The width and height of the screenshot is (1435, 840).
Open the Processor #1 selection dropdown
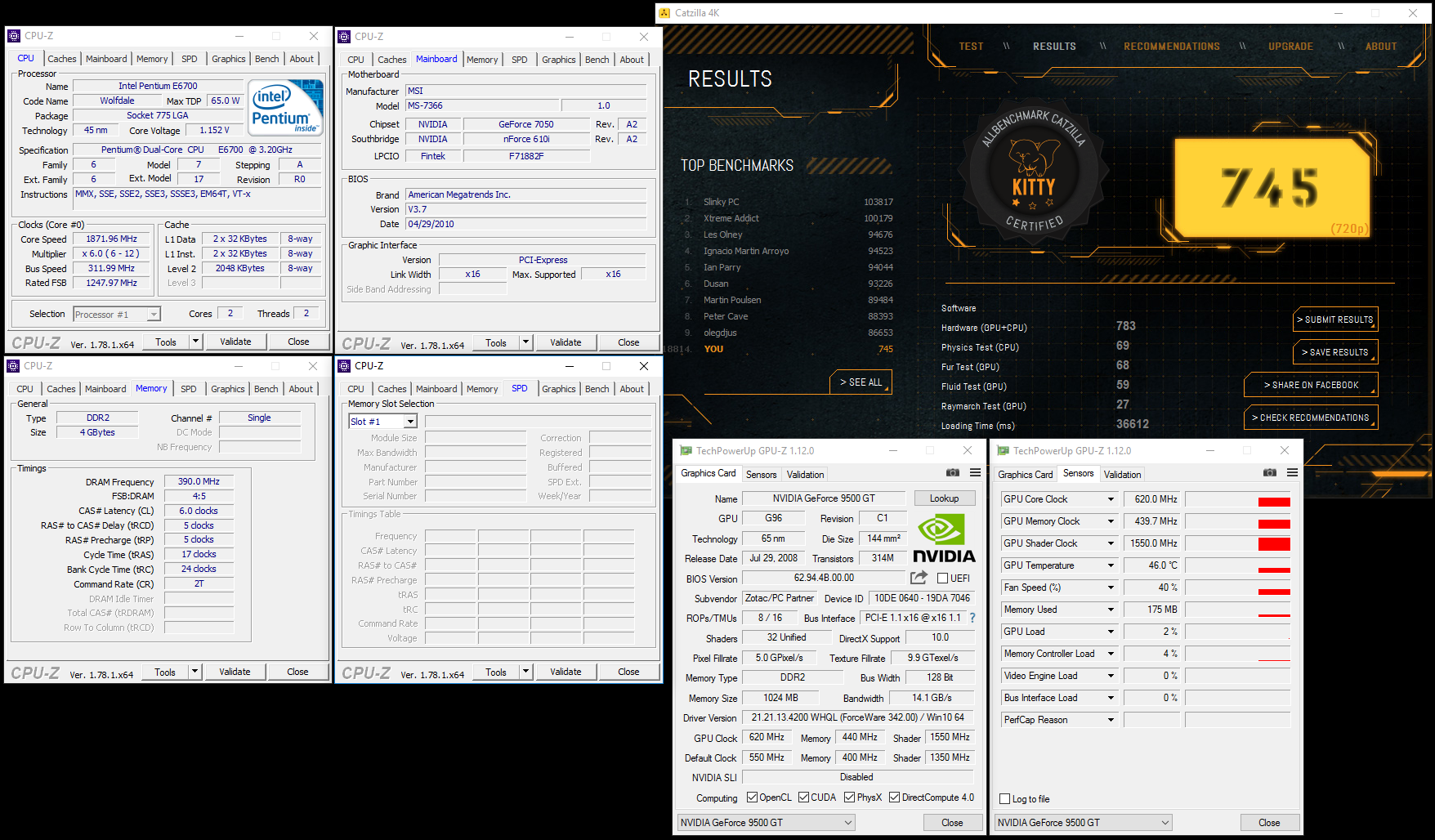pyautogui.click(x=117, y=315)
